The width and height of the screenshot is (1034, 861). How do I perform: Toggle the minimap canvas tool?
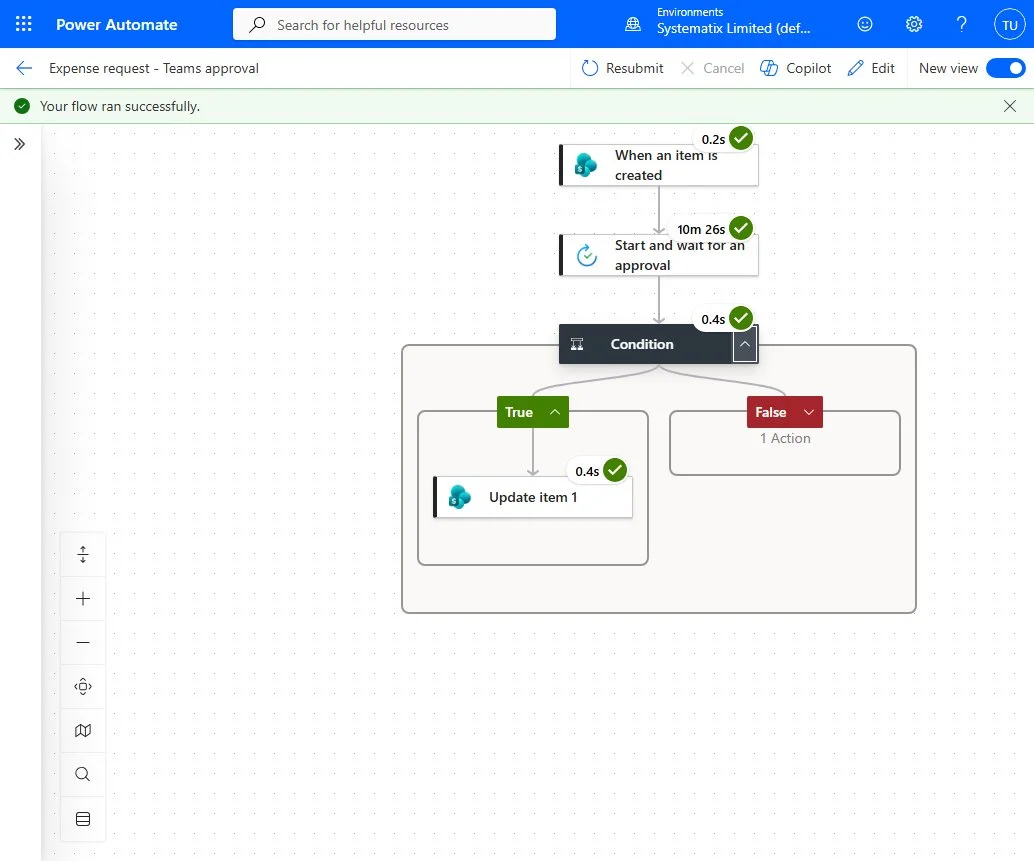(x=83, y=730)
